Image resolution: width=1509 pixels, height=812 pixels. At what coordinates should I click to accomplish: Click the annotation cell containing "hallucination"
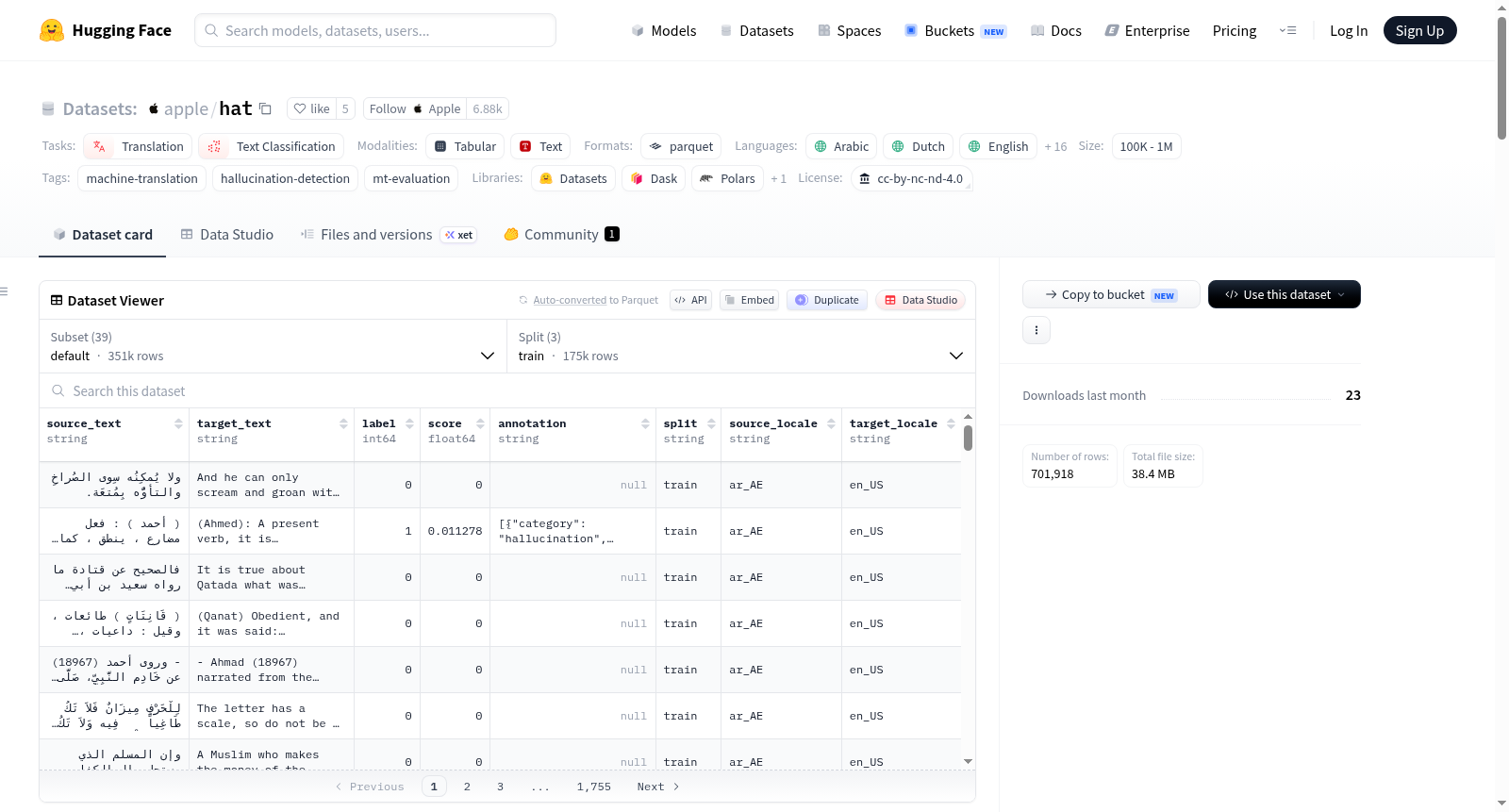572,531
